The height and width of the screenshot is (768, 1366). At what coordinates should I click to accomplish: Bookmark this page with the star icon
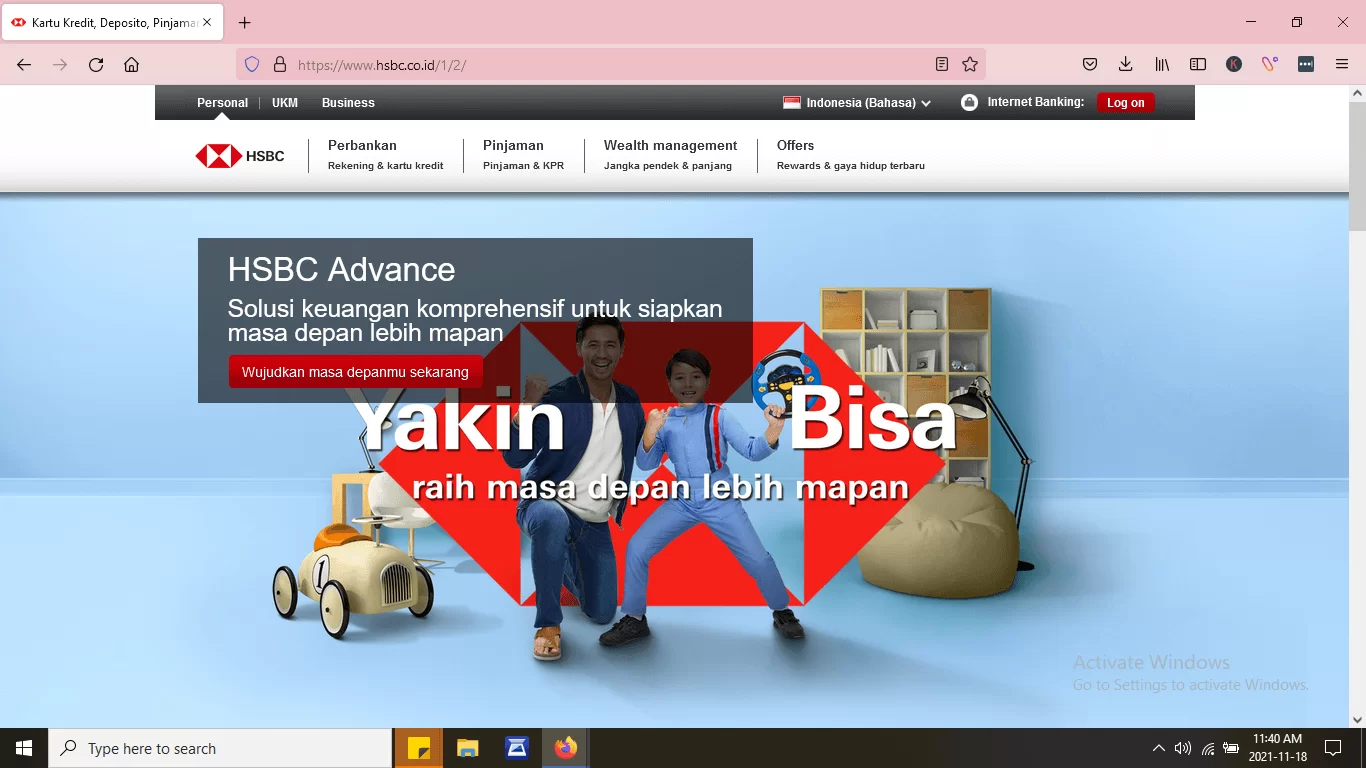click(x=970, y=64)
